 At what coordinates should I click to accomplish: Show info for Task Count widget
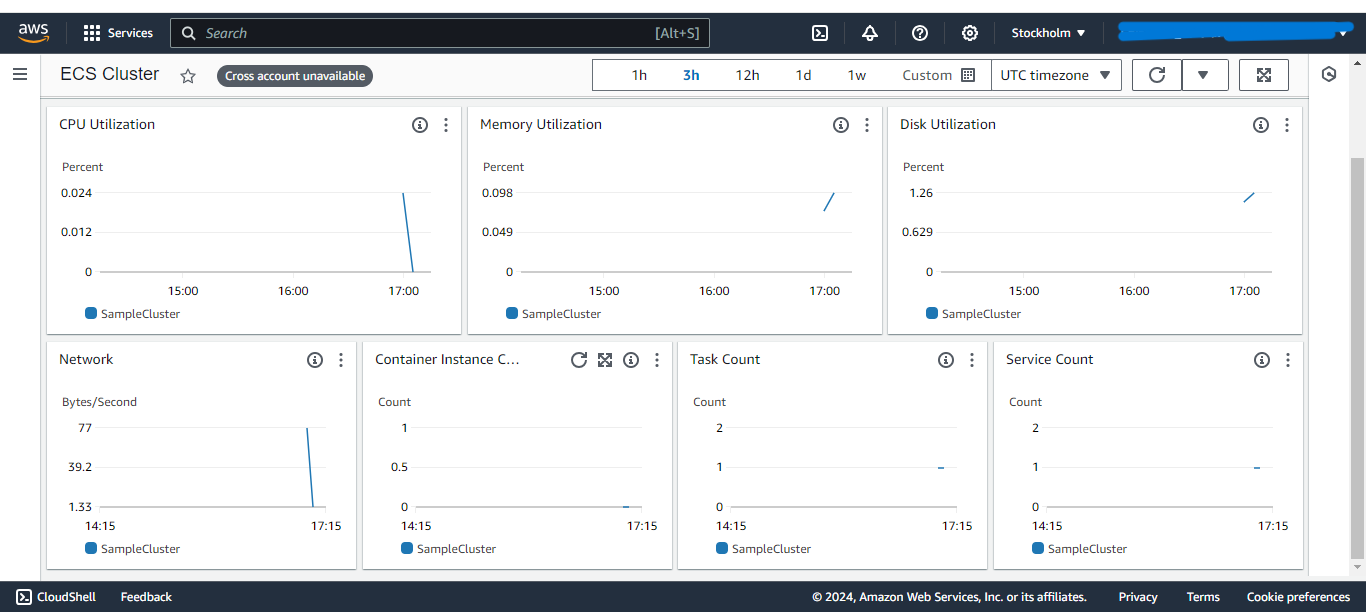coord(946,360)
